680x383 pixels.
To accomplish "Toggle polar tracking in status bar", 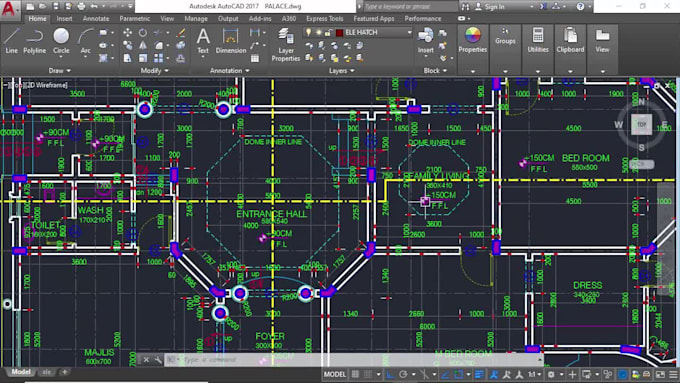I will (403, 374).
